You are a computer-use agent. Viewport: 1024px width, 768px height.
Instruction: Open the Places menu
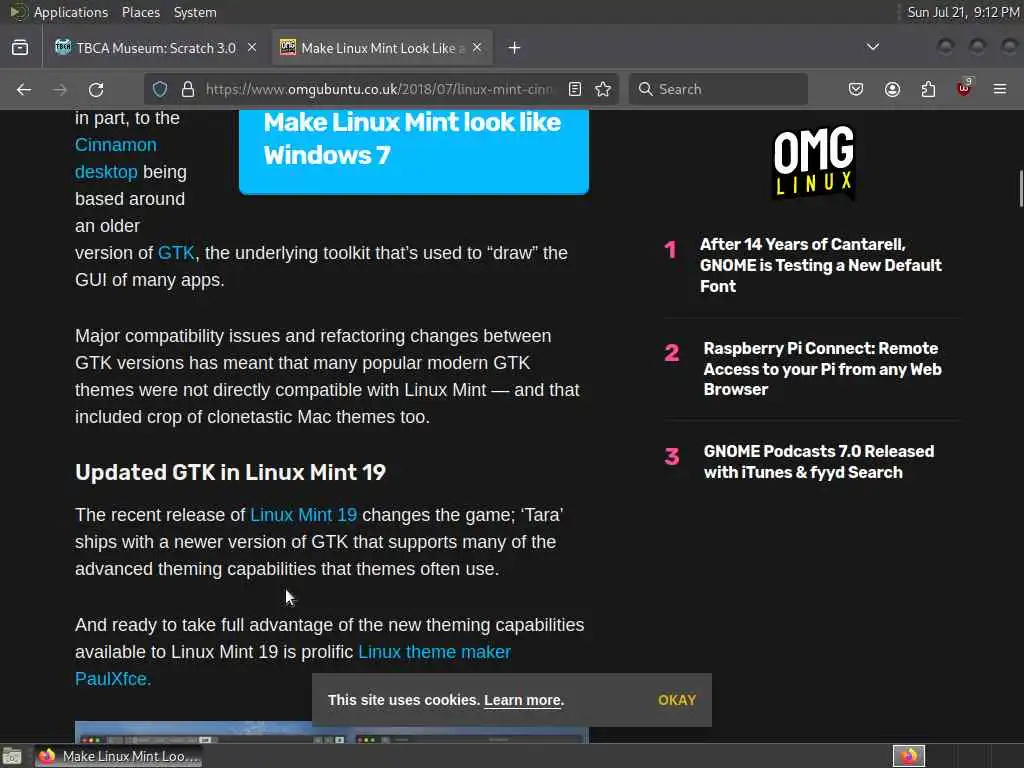[x=140, y=12]
